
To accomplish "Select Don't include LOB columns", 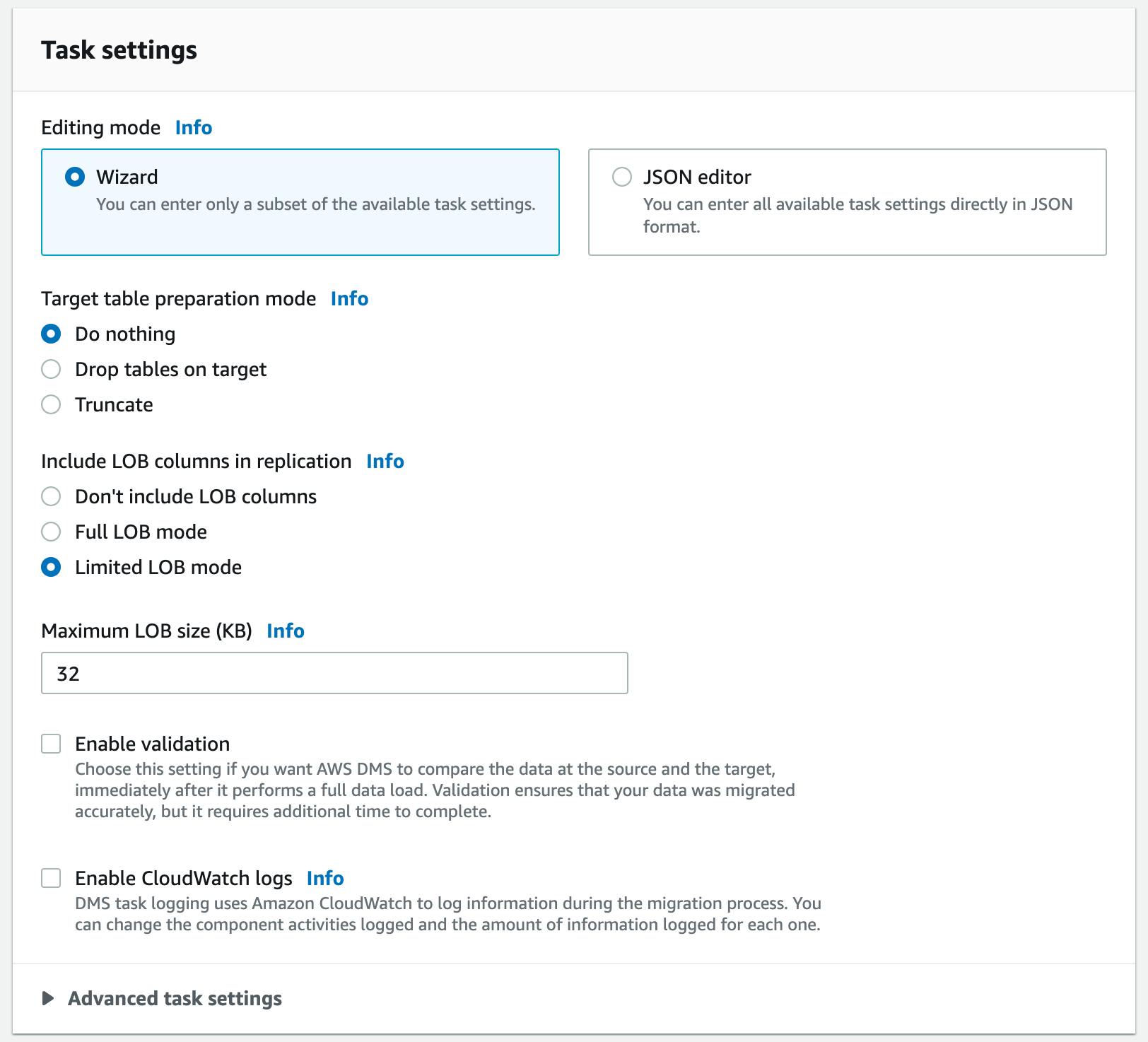I will (51, 497).
